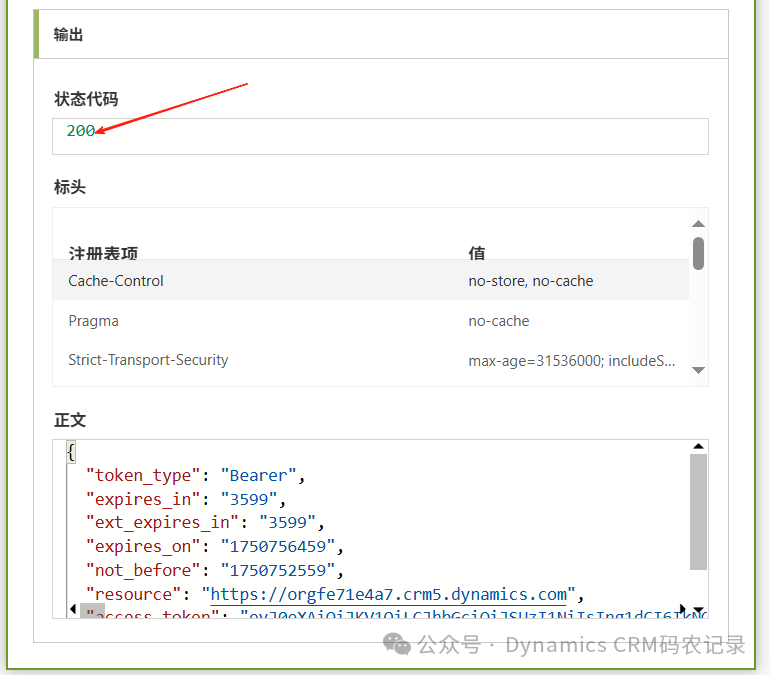Click the opening brace in body JSON
Screen dimensions: 770x675
[x=71, y=452]
